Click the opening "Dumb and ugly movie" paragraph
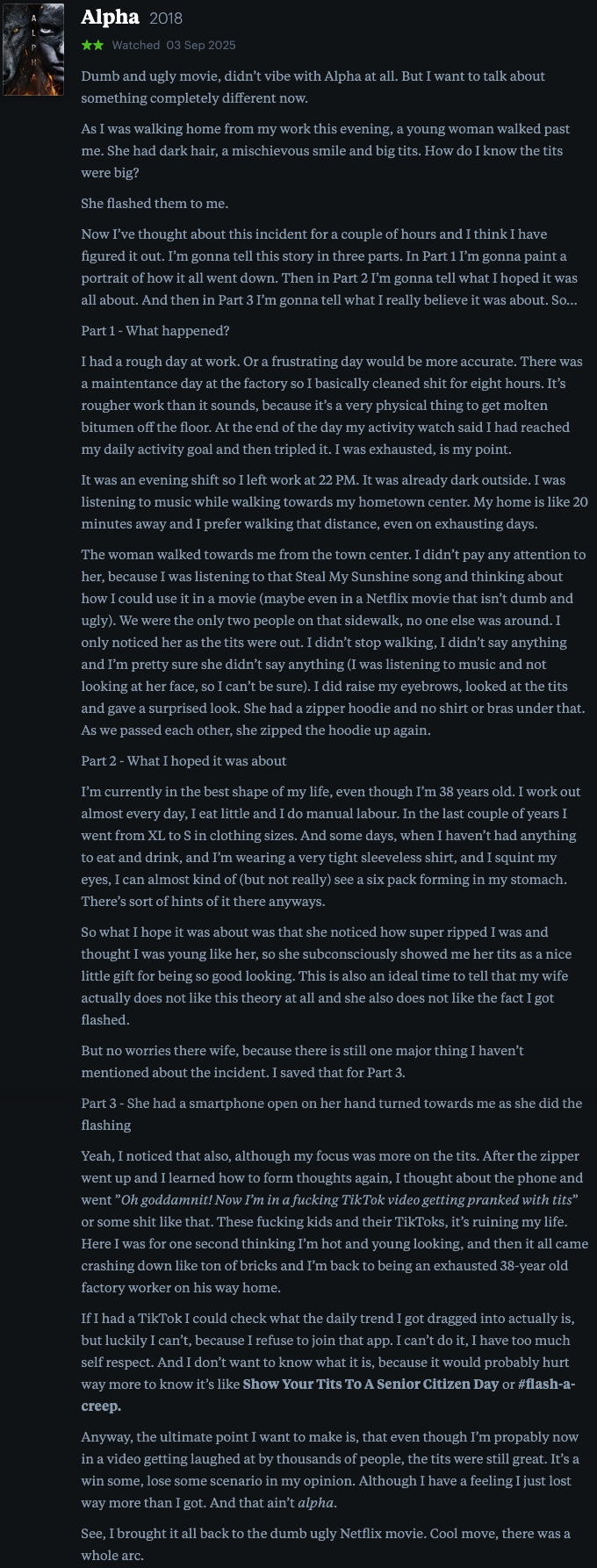Image resolution: width=597 pixels, height=1568 pixels. (x=313, y=87)
